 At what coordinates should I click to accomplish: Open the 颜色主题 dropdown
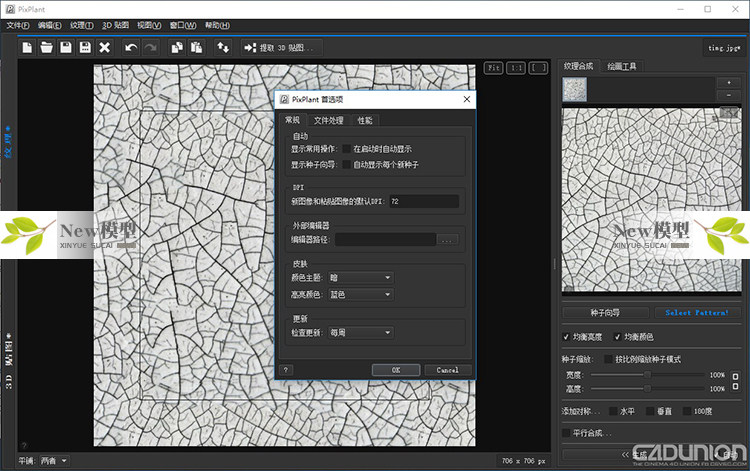[x=361, y=277]
